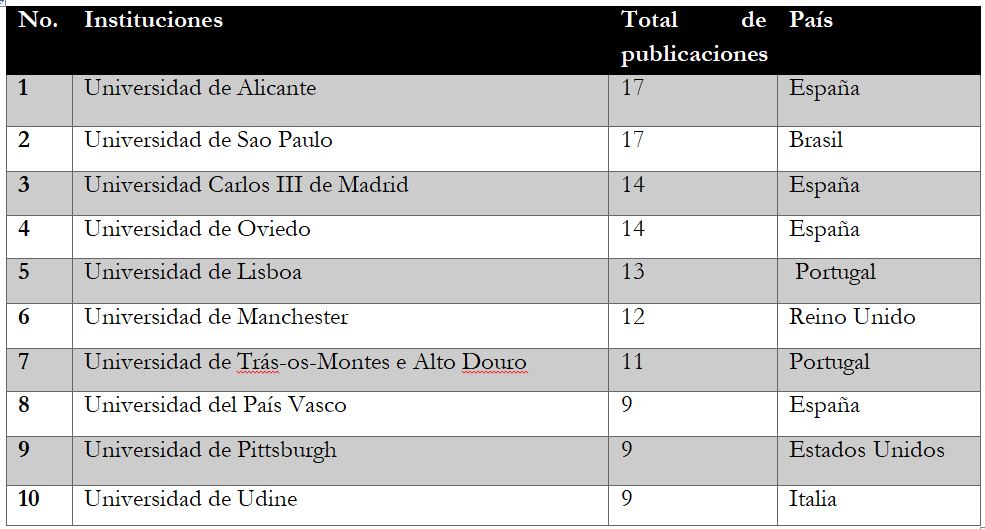
Task: Click the Universidad de Alicante cell
Action: (340, 101)
